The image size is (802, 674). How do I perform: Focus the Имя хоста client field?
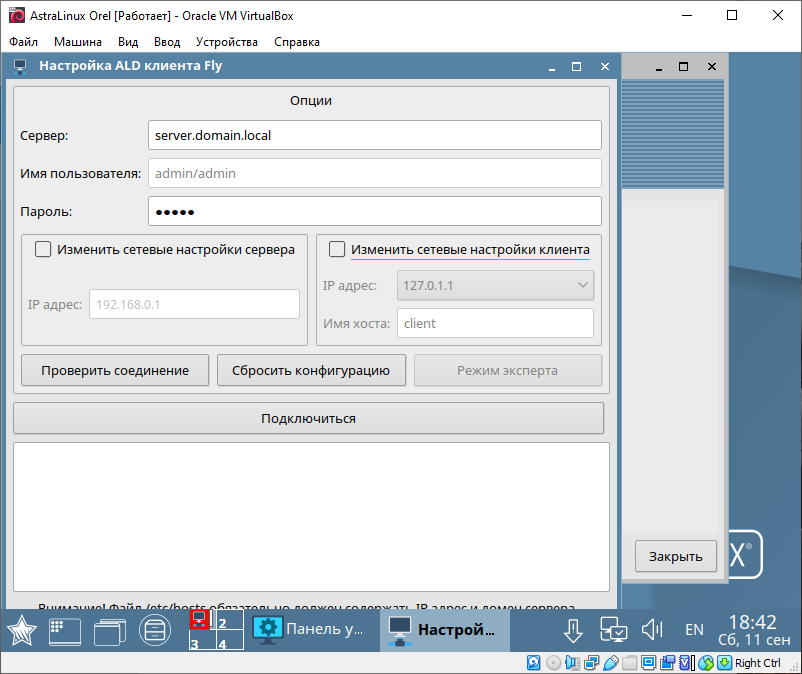495,323
